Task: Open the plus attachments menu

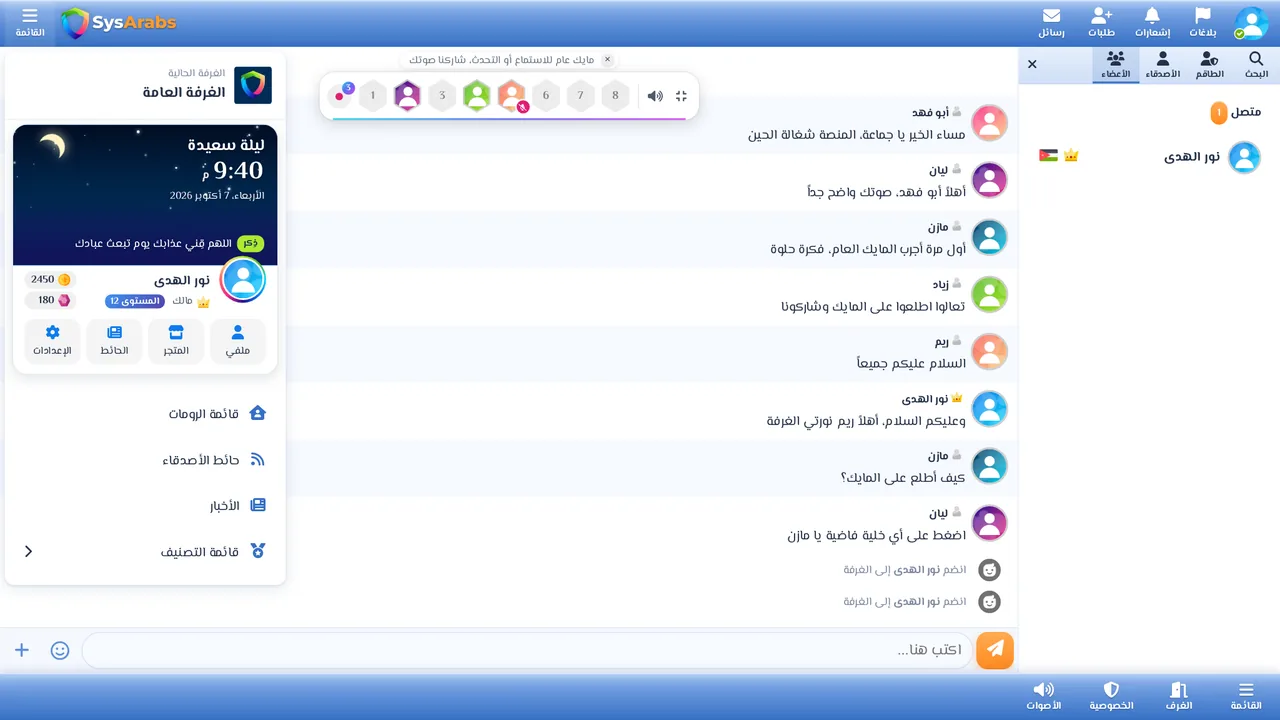Action: (22, 650)
